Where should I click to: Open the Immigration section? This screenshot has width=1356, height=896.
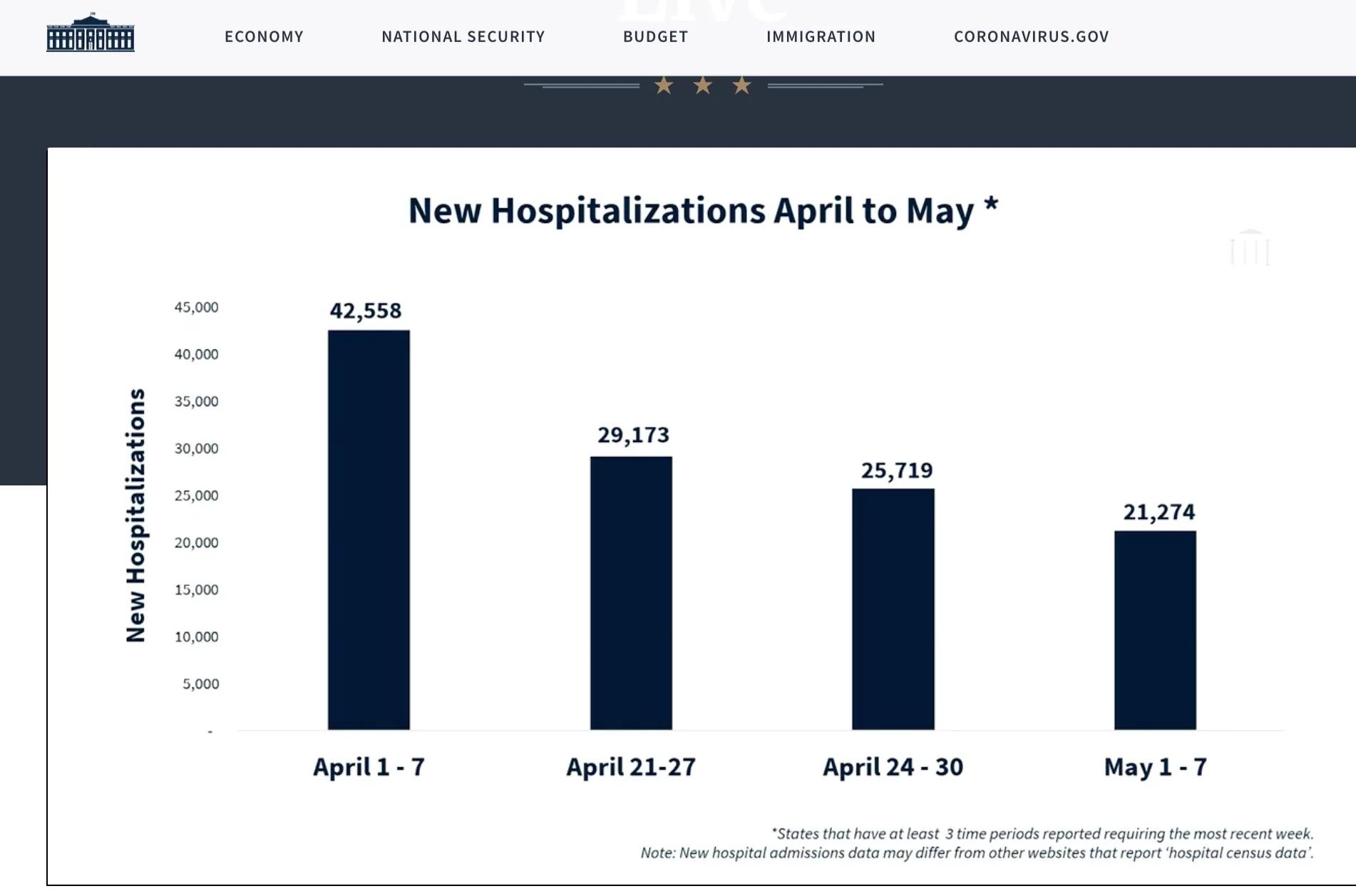[x=821, y=36]
